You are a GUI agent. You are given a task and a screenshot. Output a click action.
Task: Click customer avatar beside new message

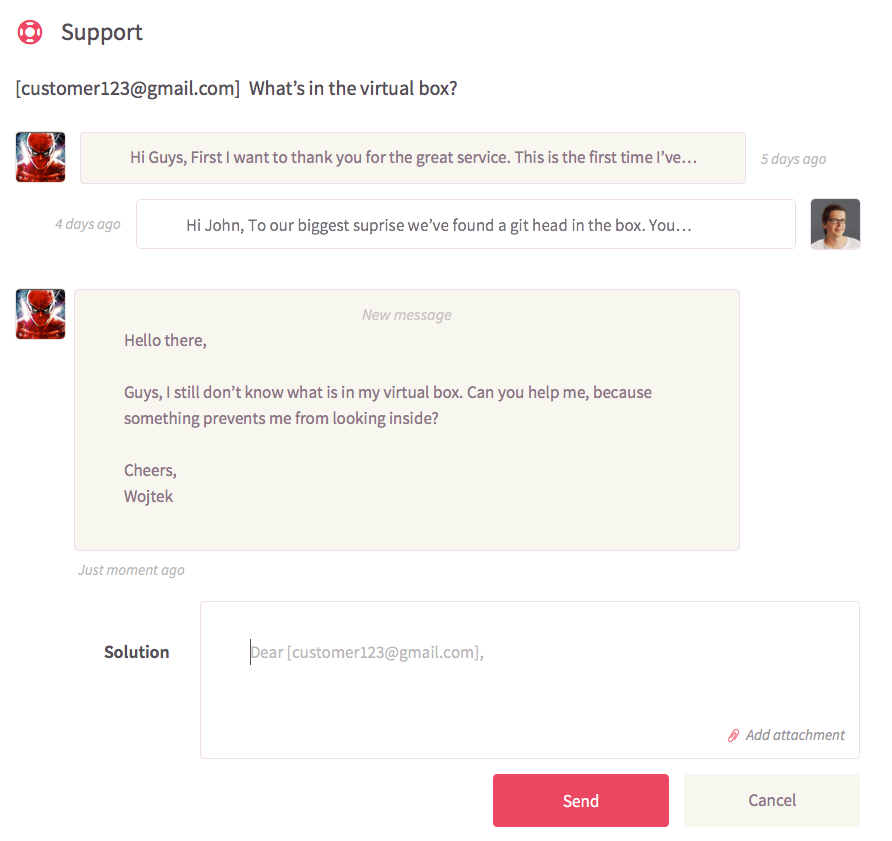coord(40,314)
